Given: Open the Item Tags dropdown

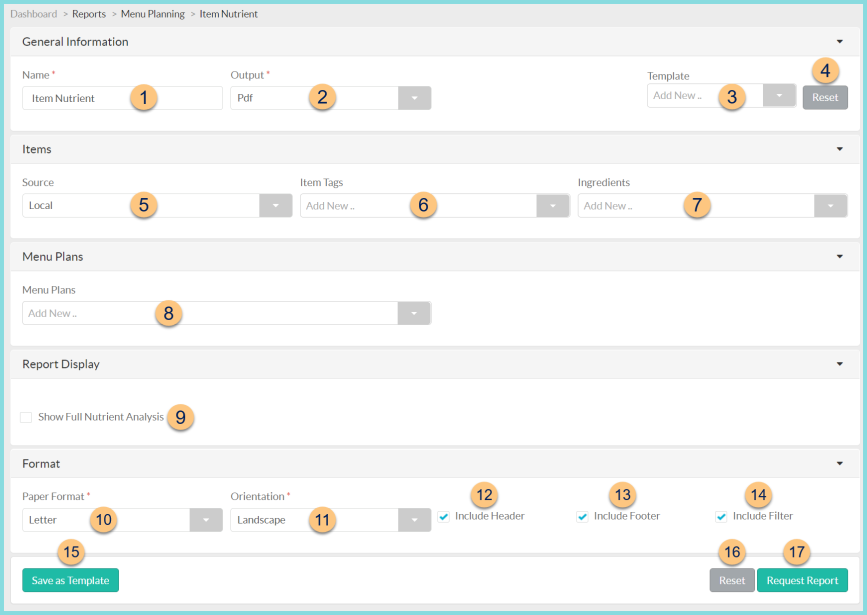Looking at the screenshot, I should click(553, 205).
